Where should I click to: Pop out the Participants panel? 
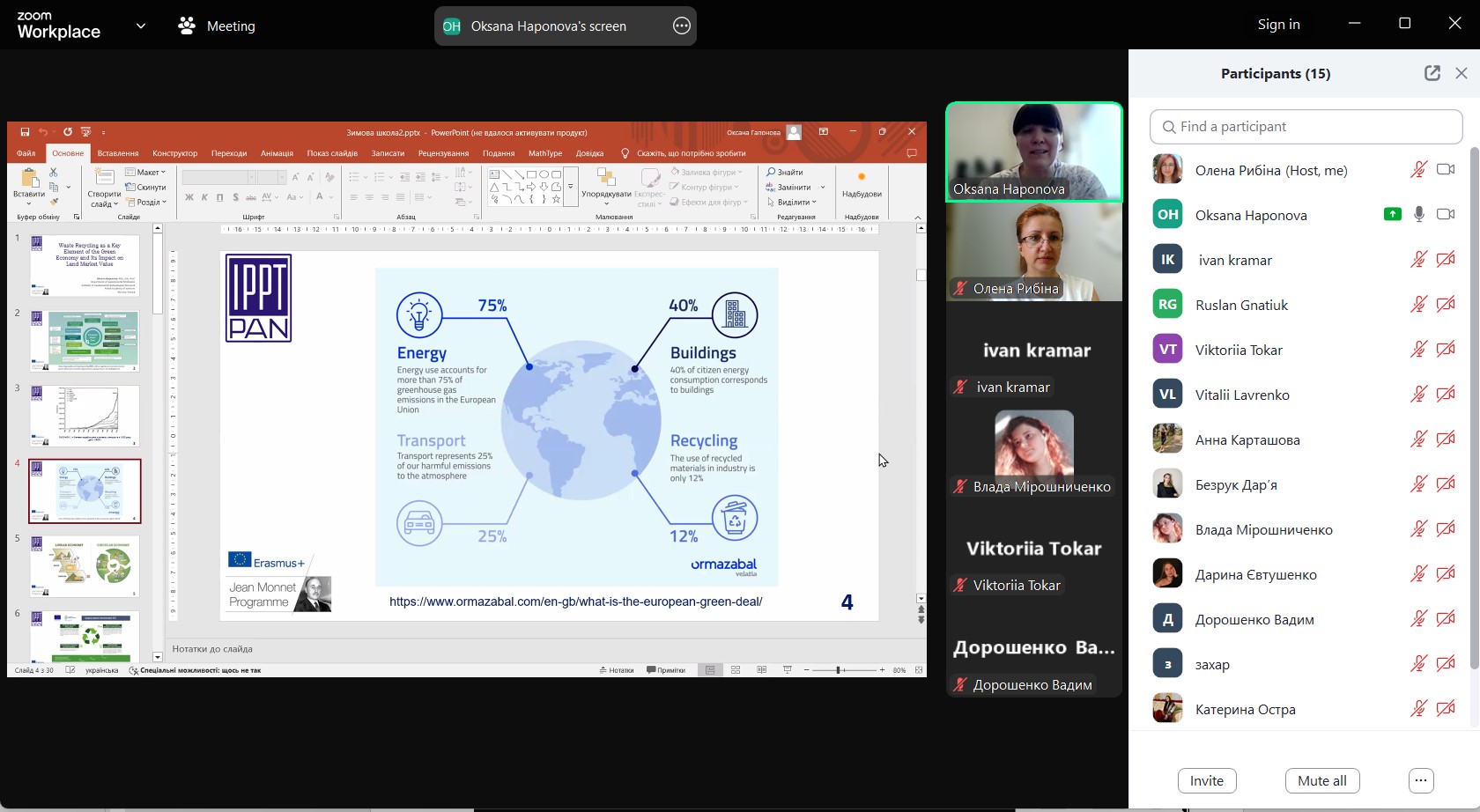(1432, 74)
